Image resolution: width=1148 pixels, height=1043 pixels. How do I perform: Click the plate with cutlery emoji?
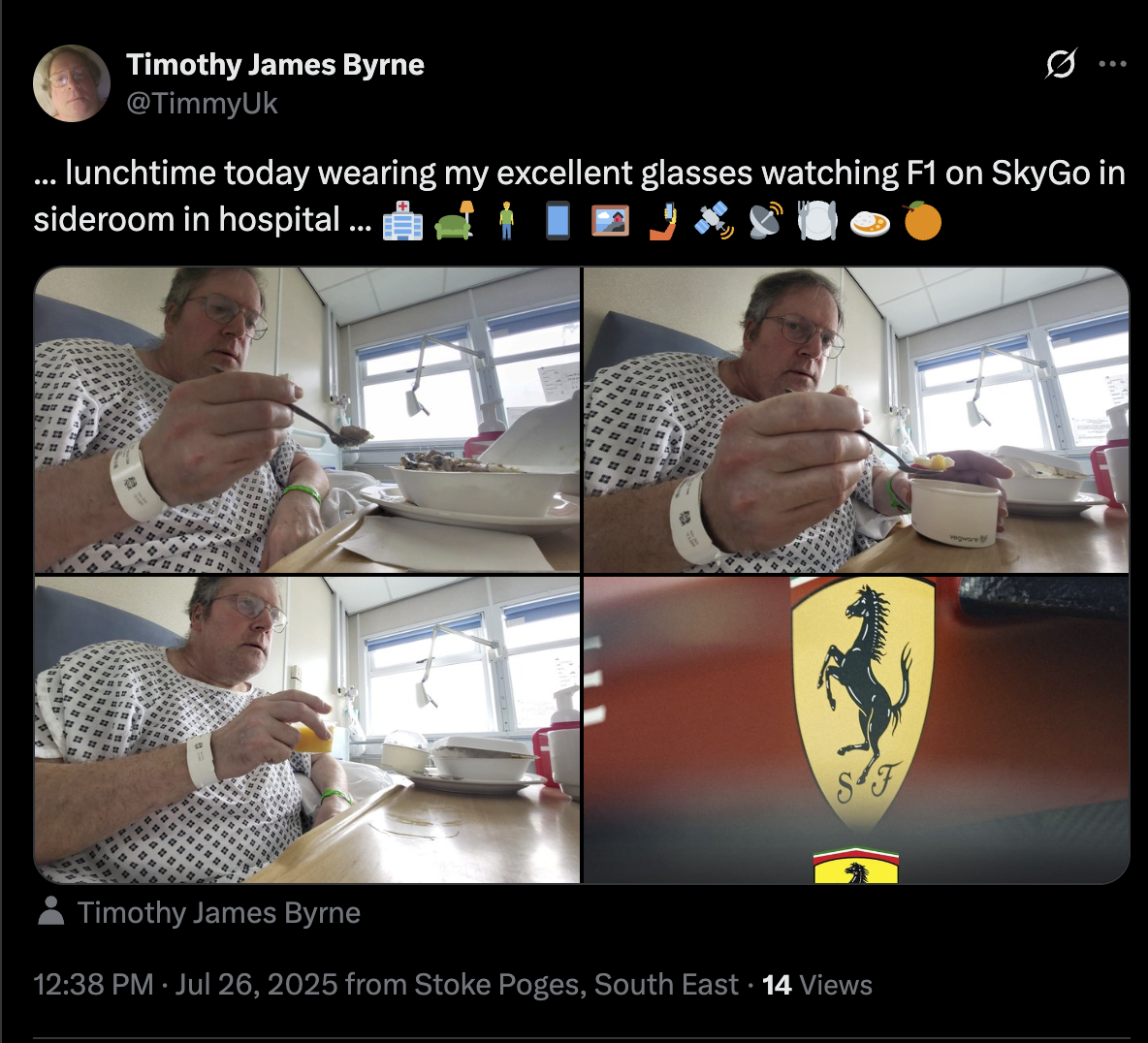817,221
